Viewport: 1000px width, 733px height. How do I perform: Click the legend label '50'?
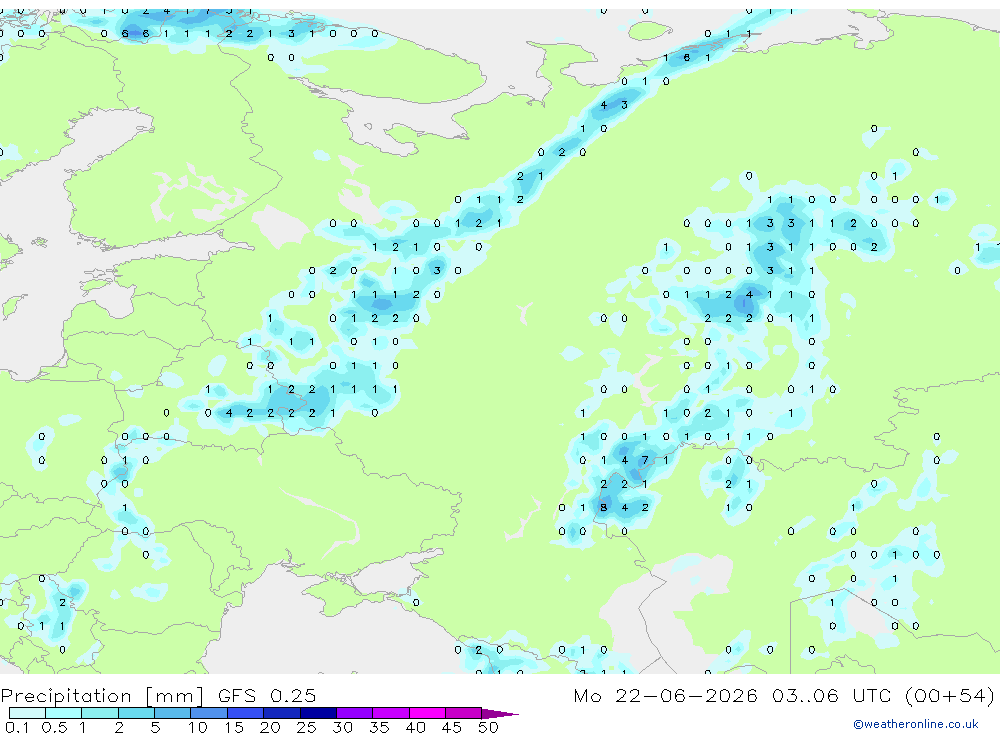click(x=488, y=727)
